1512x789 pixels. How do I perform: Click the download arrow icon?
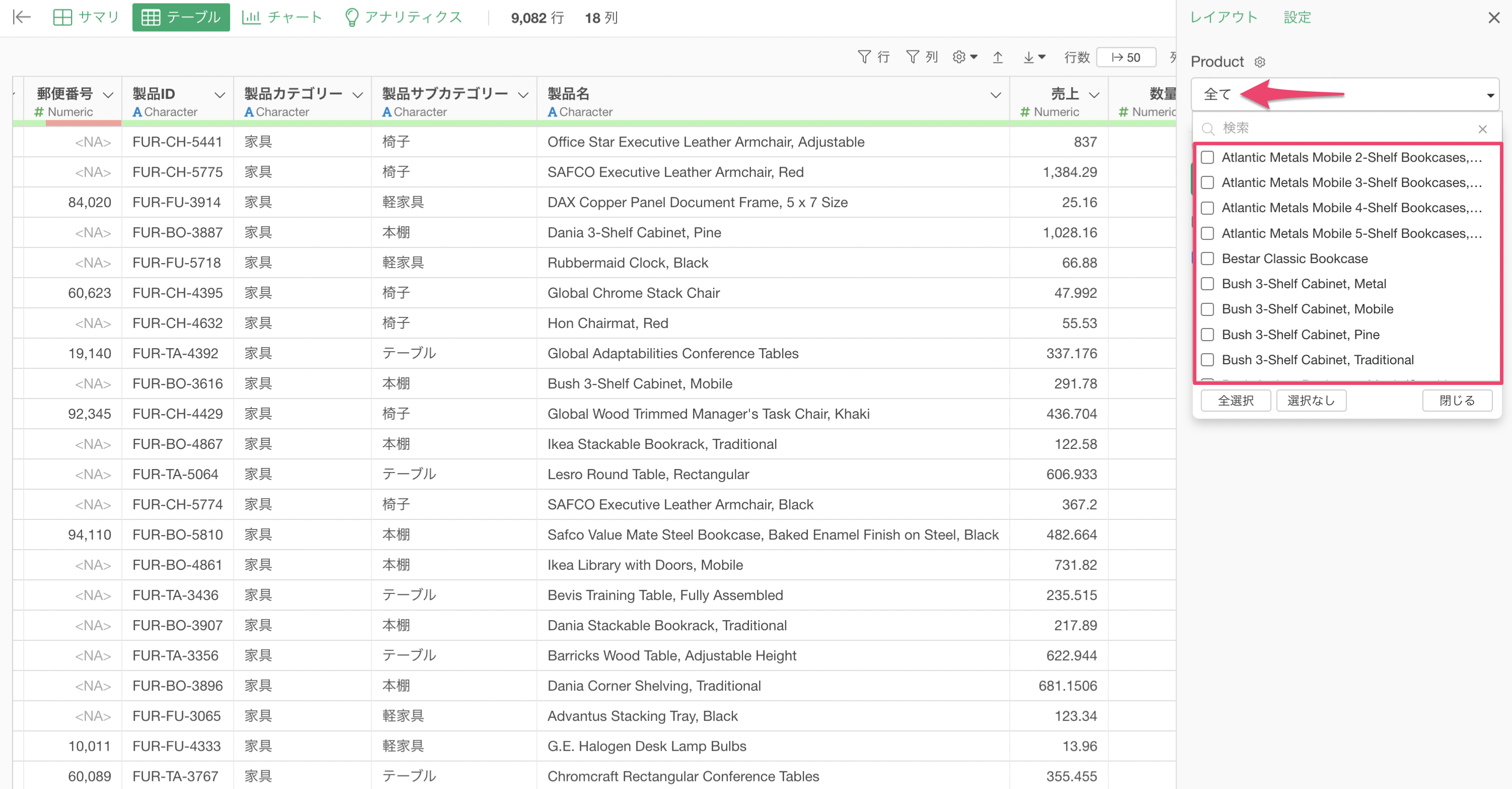pos(1029,57)
